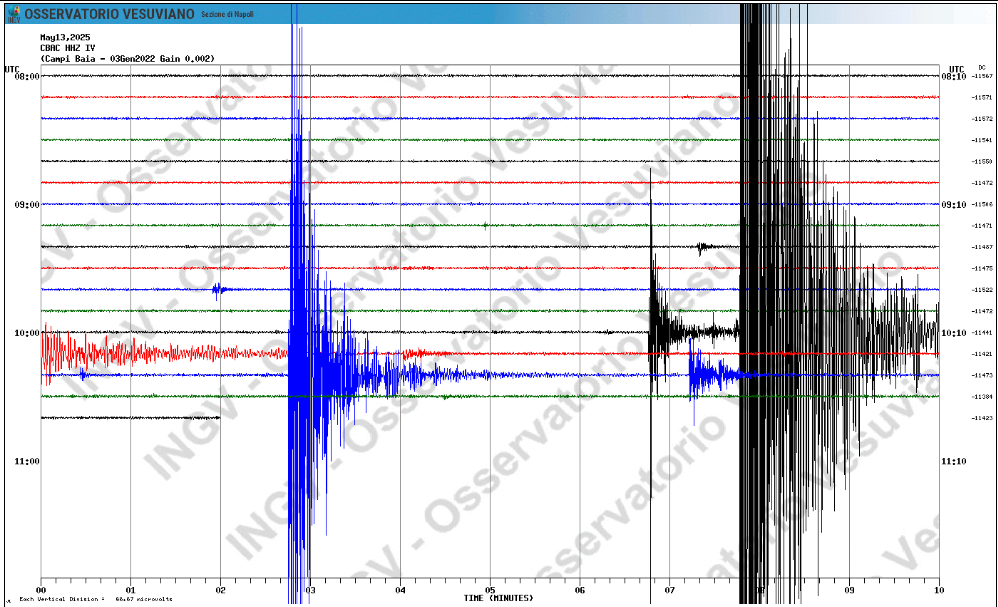Click 'Each Vertical Division = 66.67 microvolts' note
The height and width of the screenshot is (607, 998).
click(x=95, y=599)
